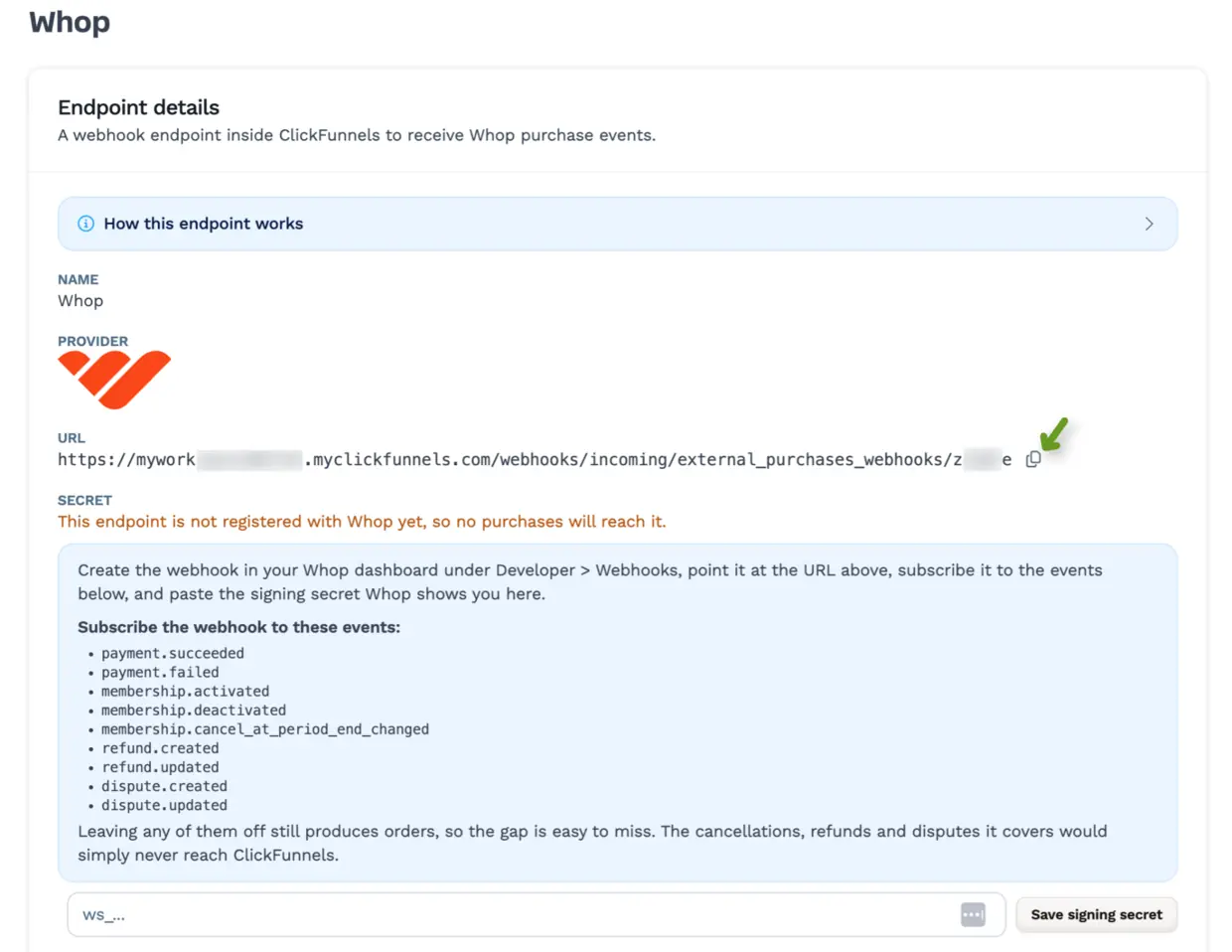Select the webhook URL text
Image resolution: width=1232 pixels, height=952 pixels.
pyautogui.click(x=535, y=459)
